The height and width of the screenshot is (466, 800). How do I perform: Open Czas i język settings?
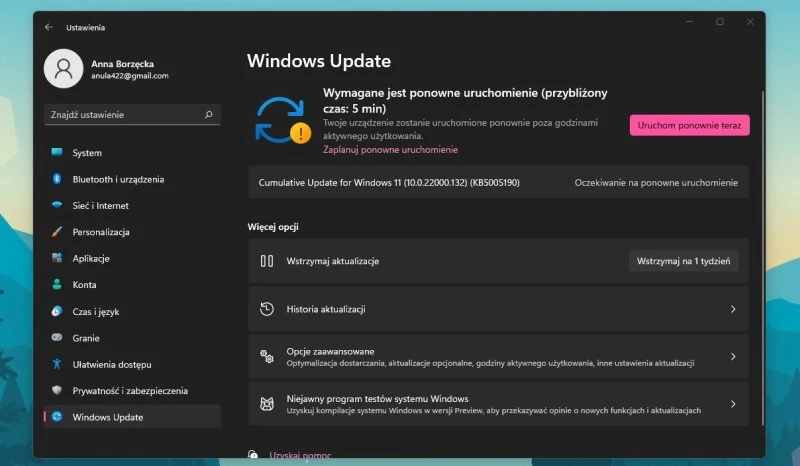click(x=133, y=311)
